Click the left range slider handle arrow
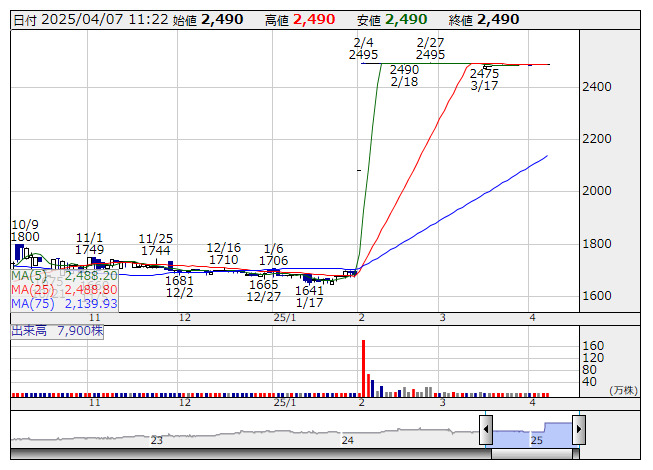 [486, 429]
